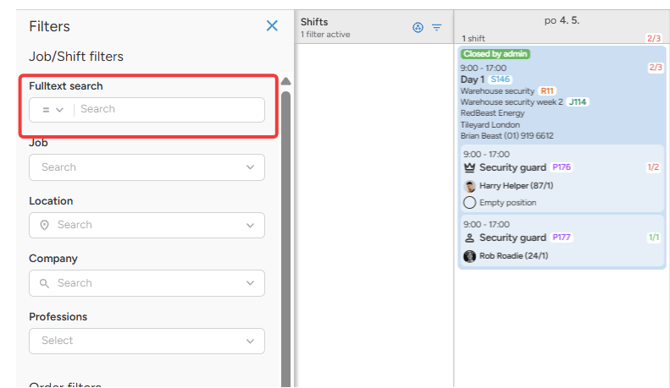Expand the Location dropdown chevron

[x=250, y=225]
